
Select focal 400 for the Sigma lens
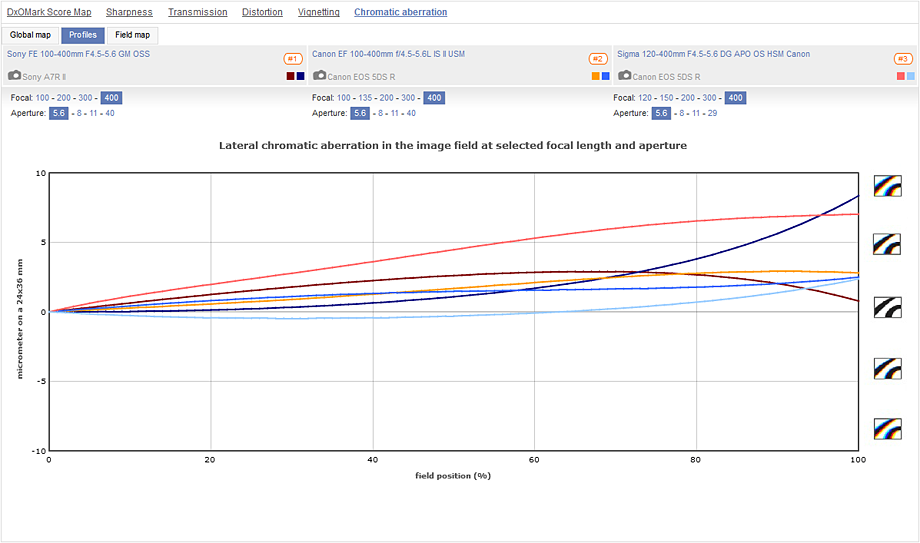pos(736,98)
